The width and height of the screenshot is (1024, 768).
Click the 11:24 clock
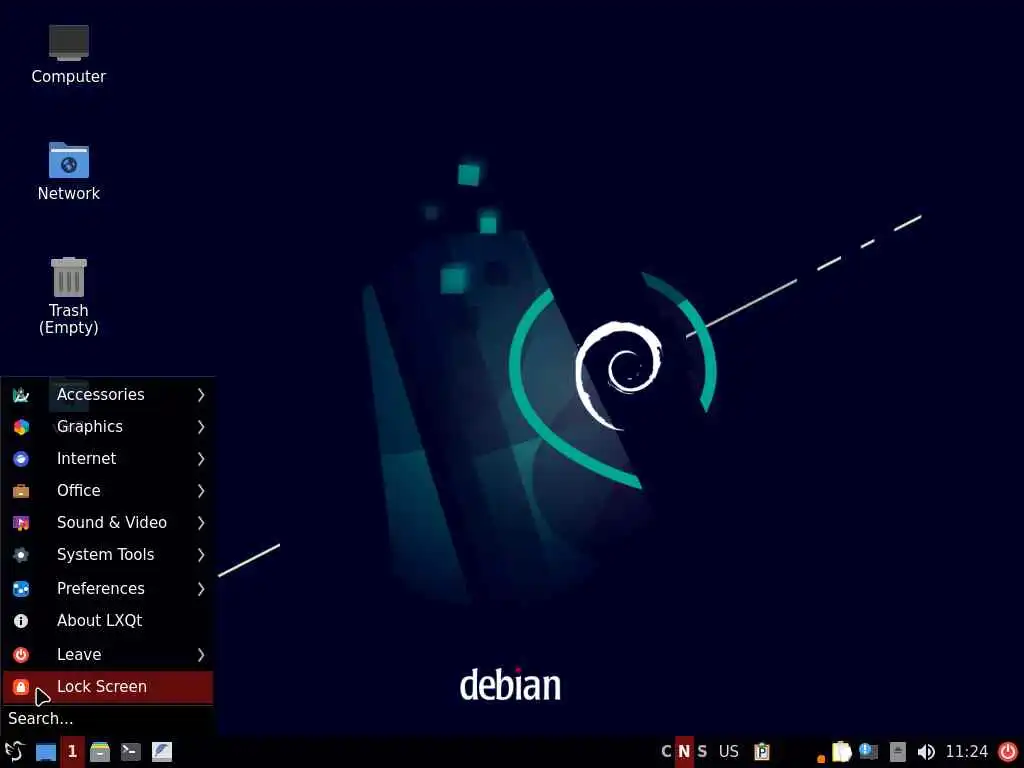pyautogui.click(x=967, y=752)
